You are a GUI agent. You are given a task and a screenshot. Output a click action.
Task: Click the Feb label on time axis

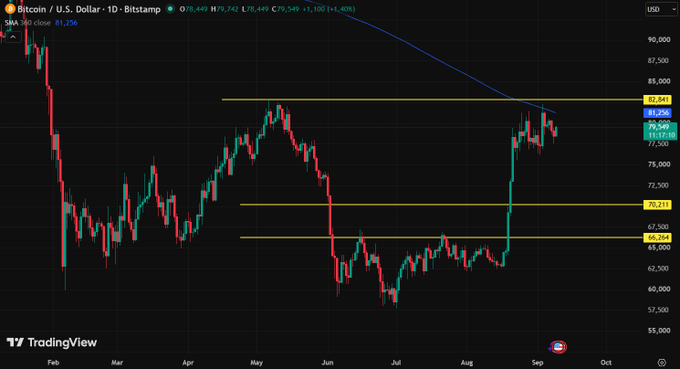pos(53,362)
